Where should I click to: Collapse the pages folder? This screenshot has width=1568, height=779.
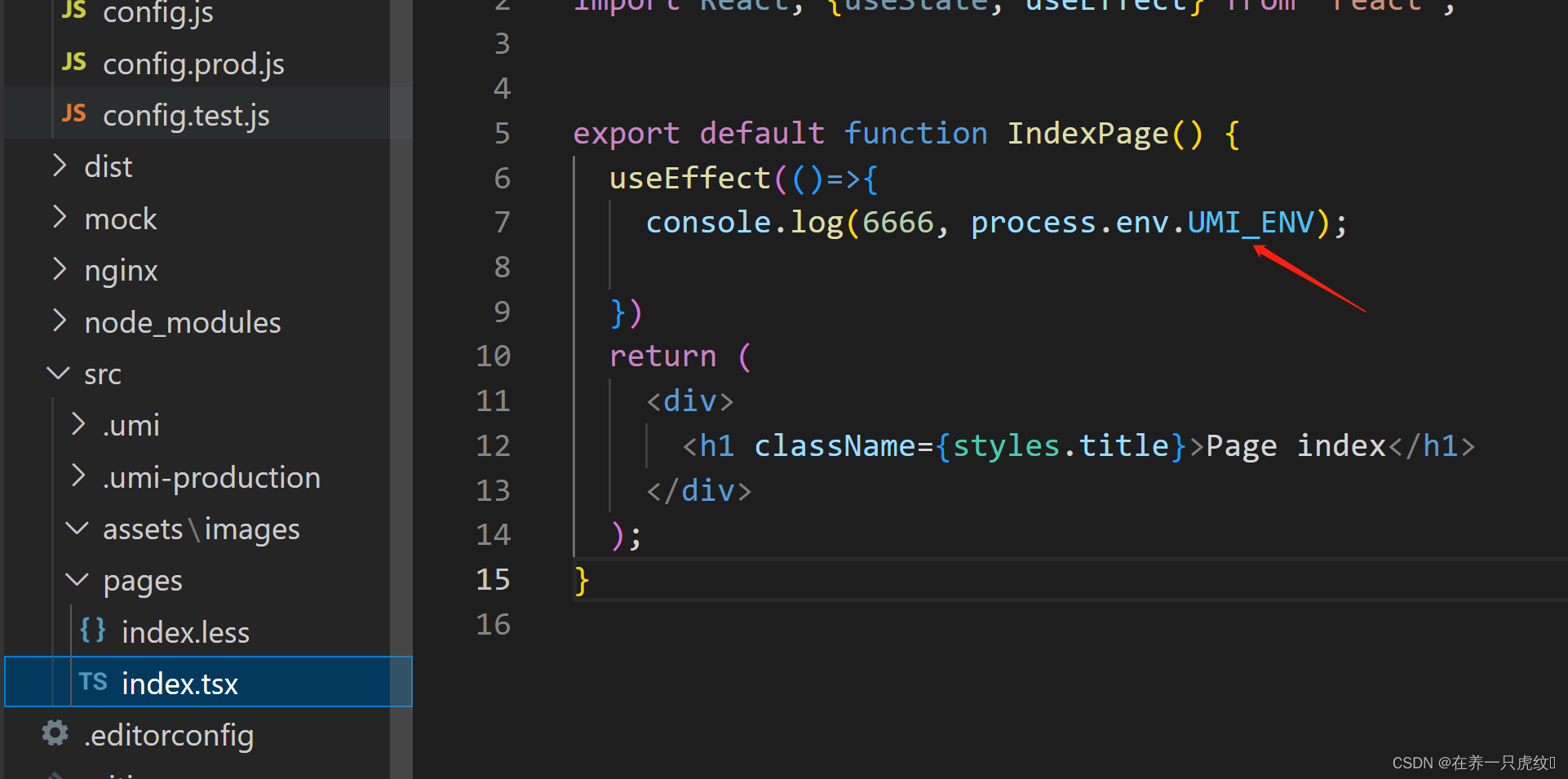(x=77, y=579)
